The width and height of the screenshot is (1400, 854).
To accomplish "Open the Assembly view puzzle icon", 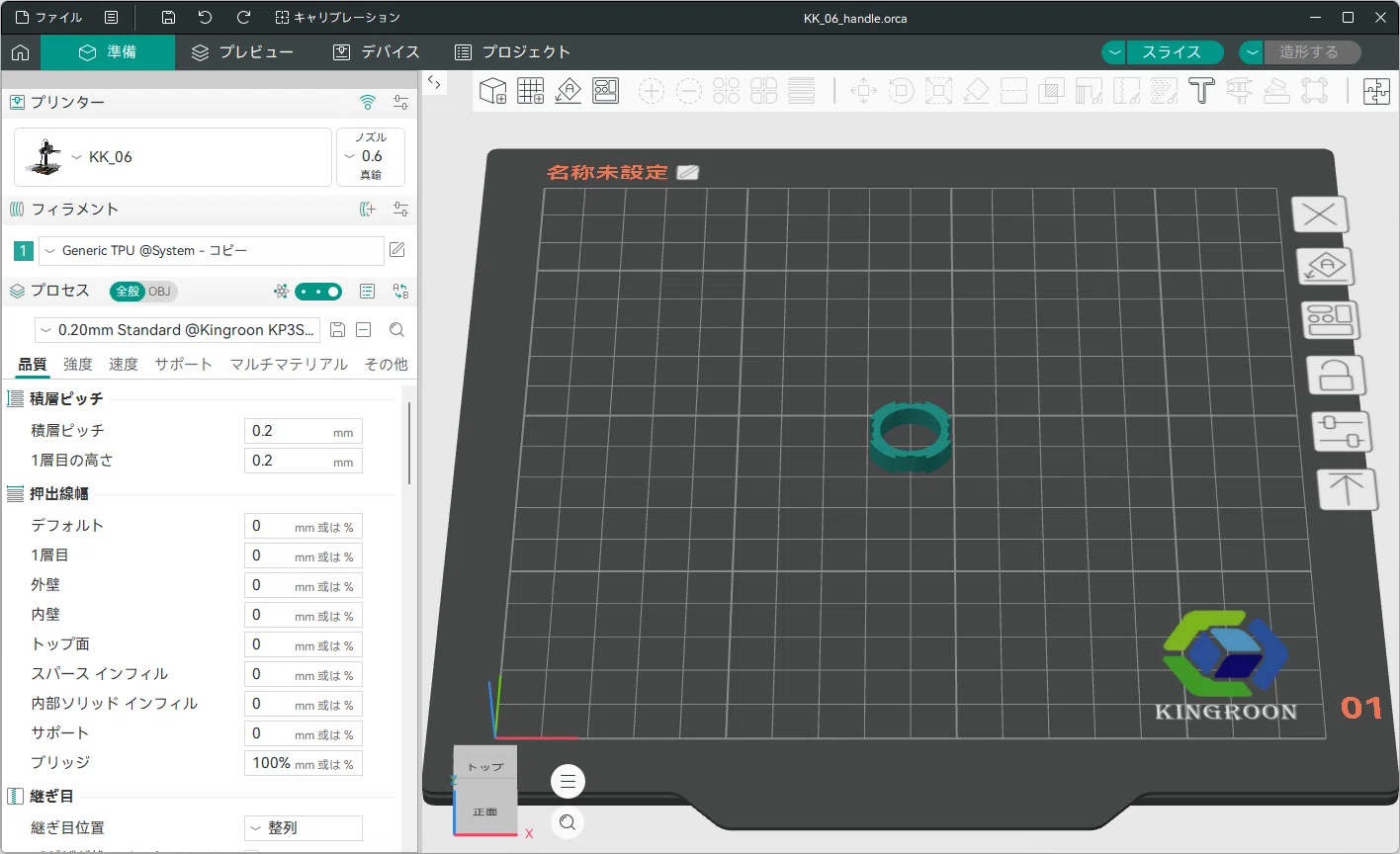I will point(1376,91).
